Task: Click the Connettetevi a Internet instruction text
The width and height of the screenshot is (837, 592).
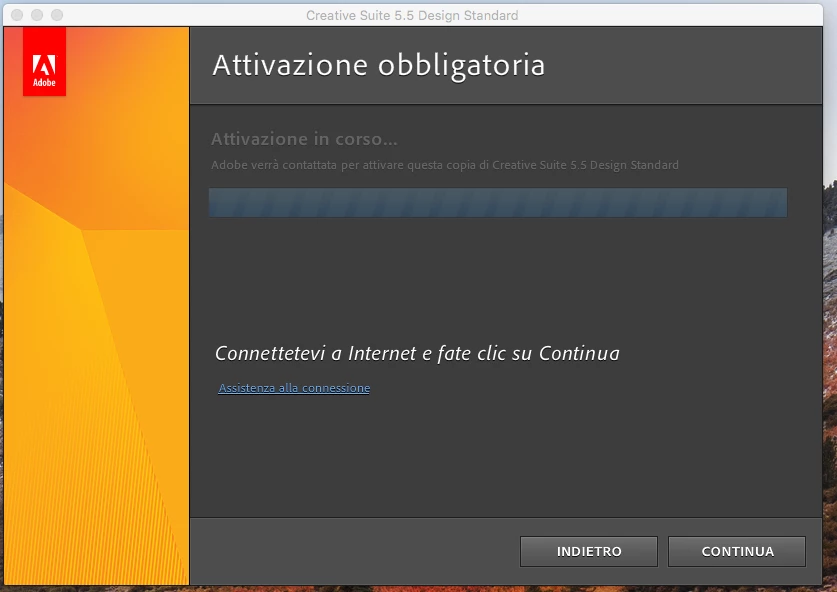Action: pyautogui.click(x=417, y=353)
